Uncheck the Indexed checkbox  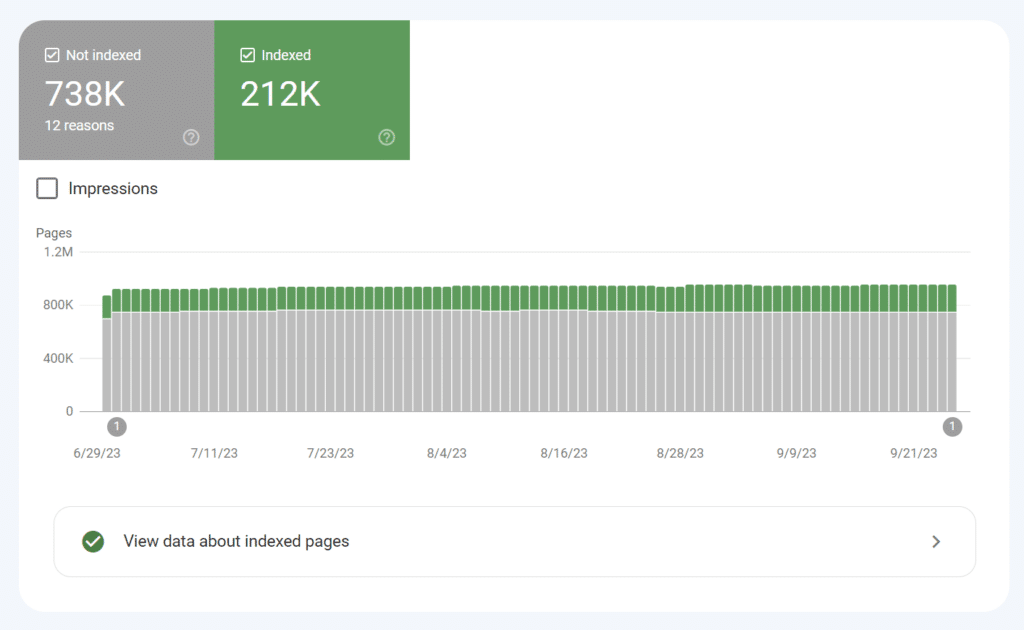coord(248,55)
